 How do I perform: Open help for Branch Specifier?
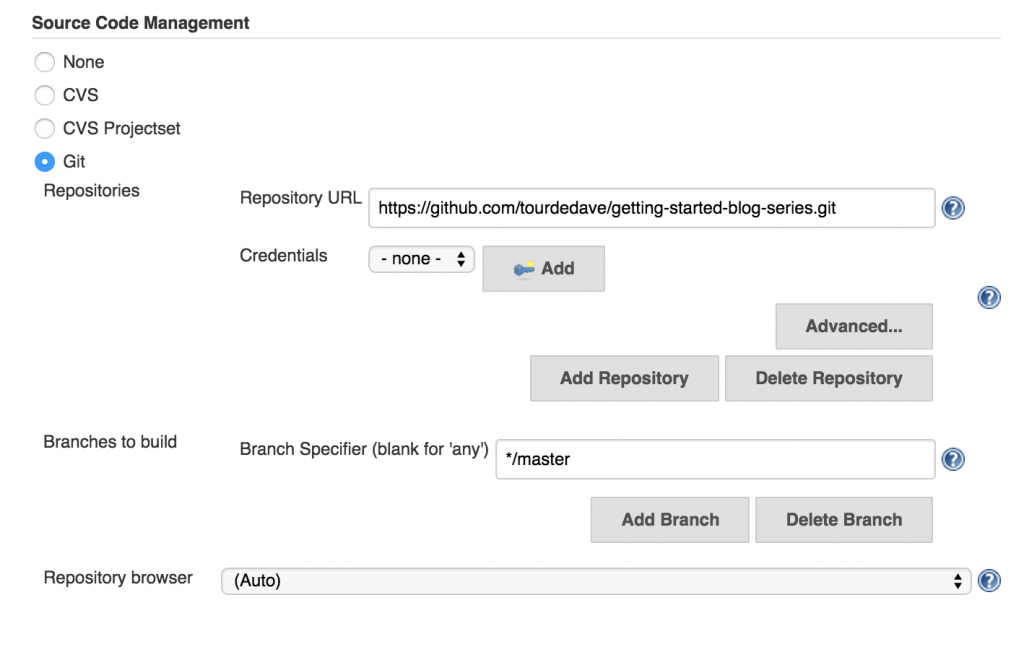951,459
